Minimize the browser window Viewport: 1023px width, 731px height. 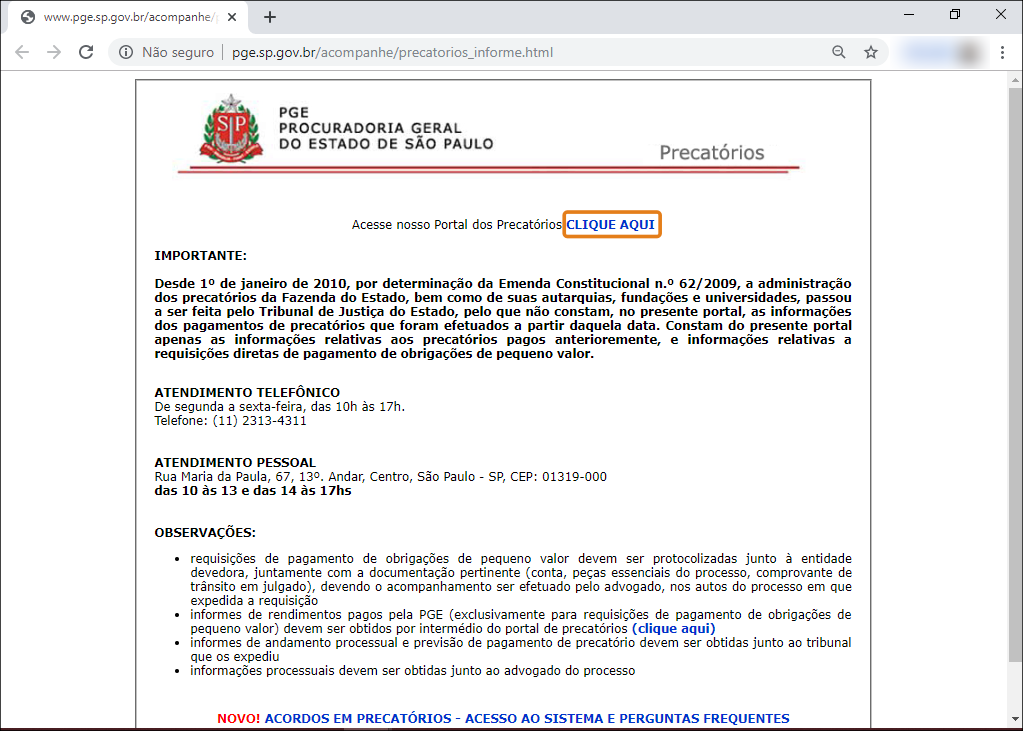909,14
